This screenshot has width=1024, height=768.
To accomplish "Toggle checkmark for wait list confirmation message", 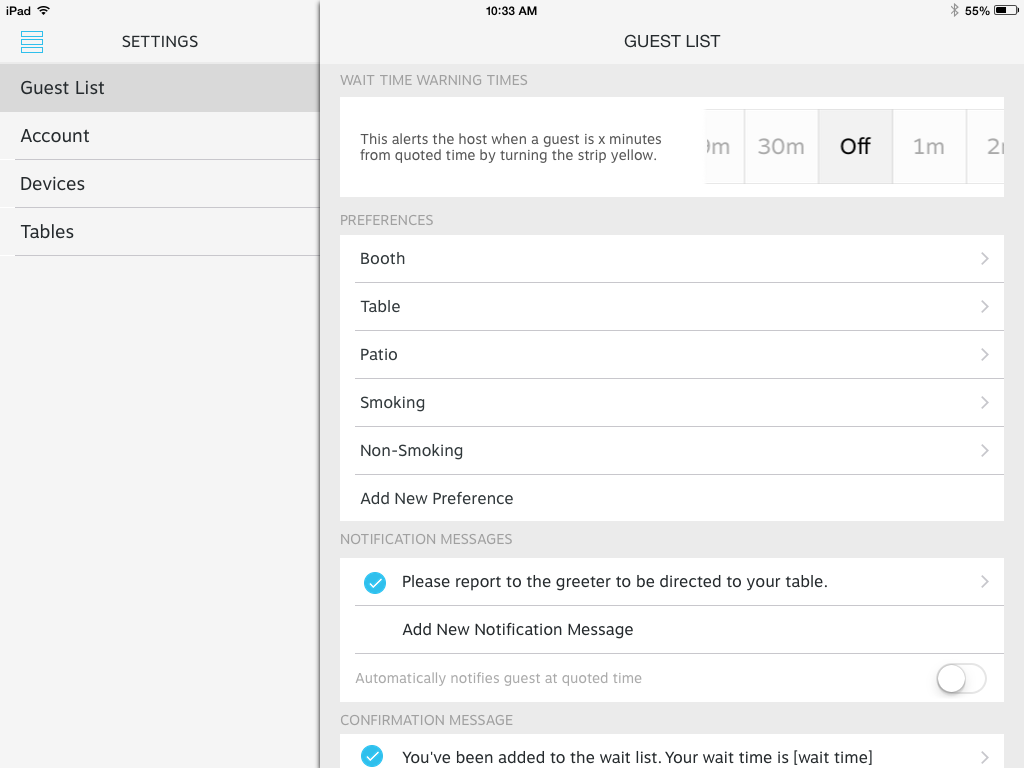I will (372, 756).
